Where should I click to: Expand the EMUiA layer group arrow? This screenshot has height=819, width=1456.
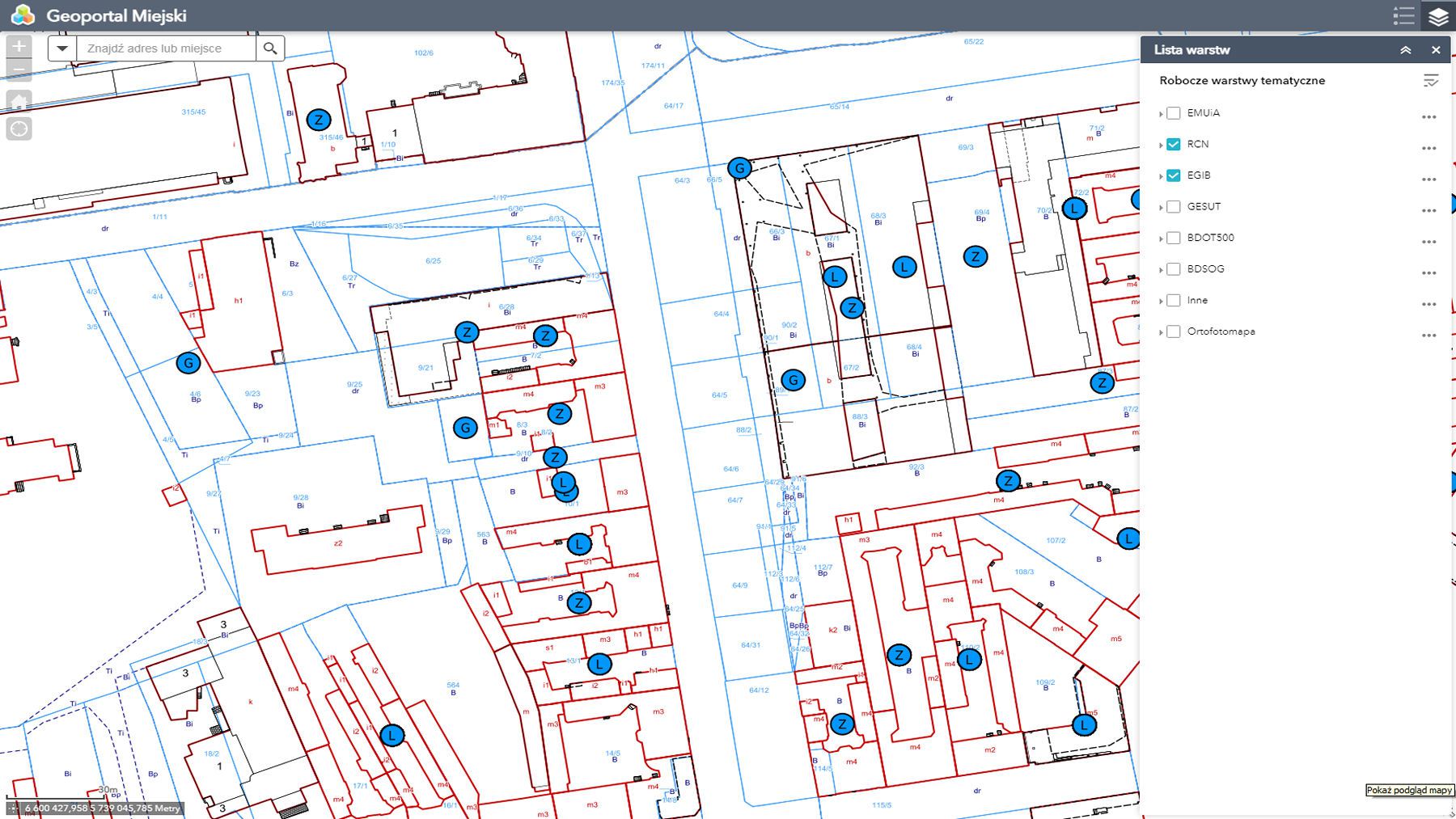(1162, 114)
